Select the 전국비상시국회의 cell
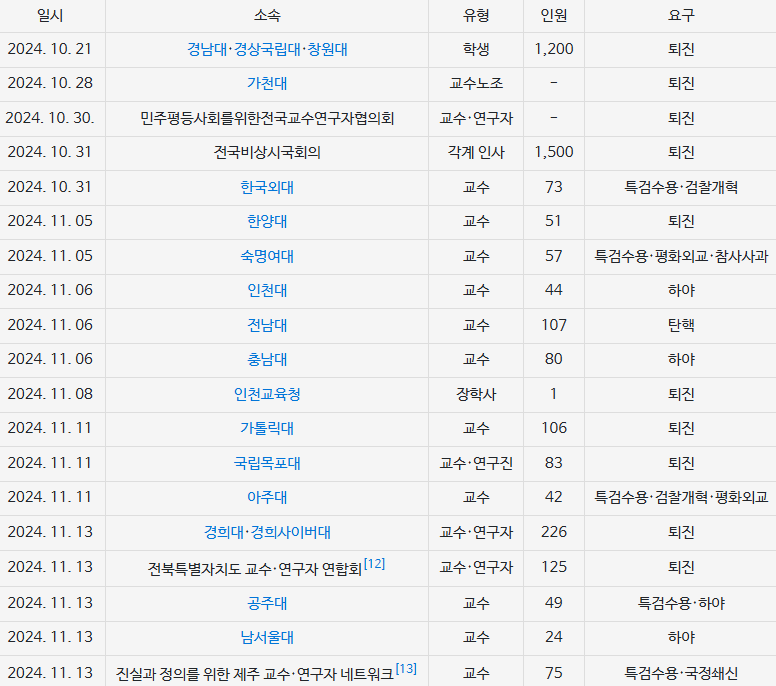 (x=267, y=152)
